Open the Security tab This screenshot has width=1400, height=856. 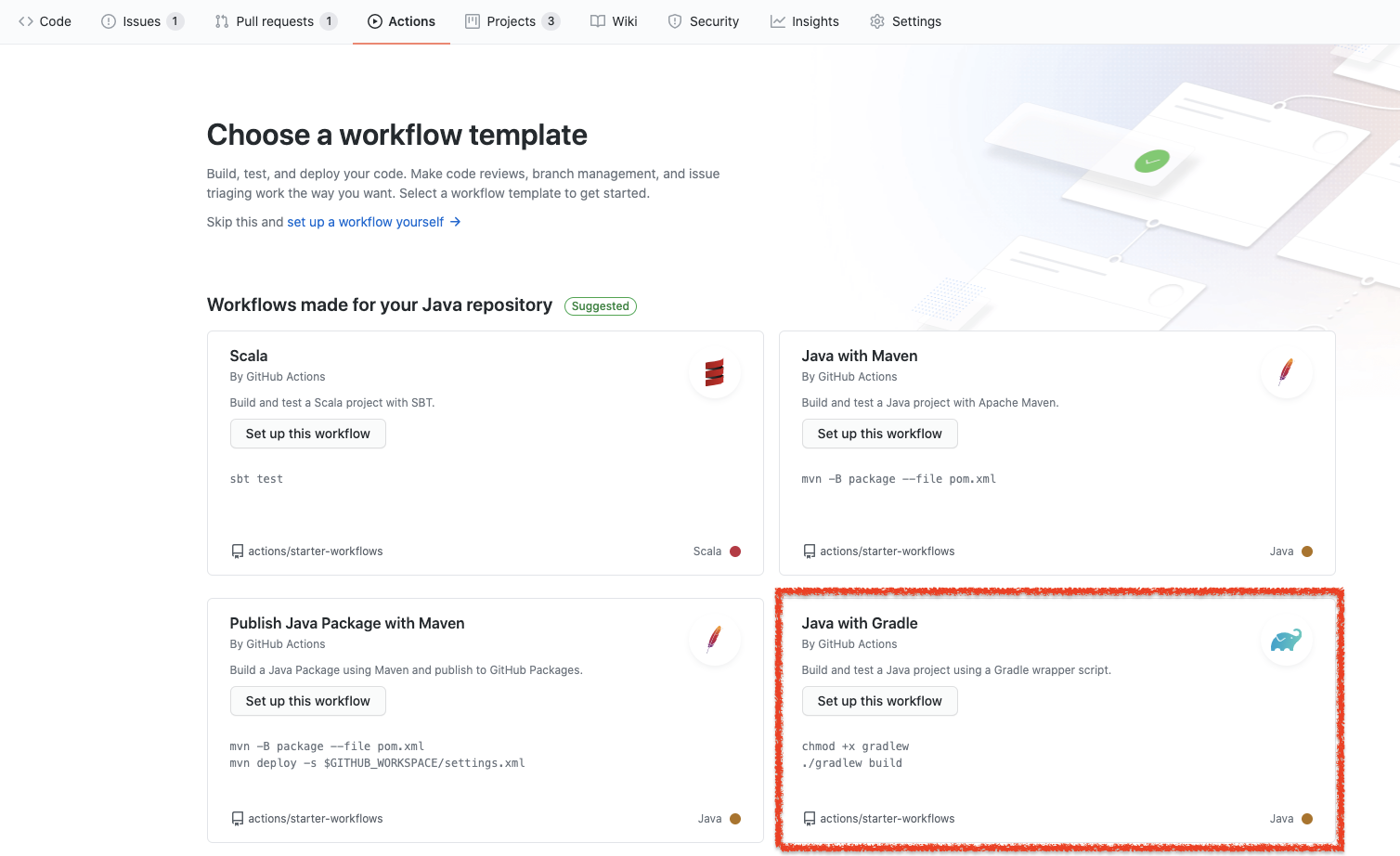(703, 21)
